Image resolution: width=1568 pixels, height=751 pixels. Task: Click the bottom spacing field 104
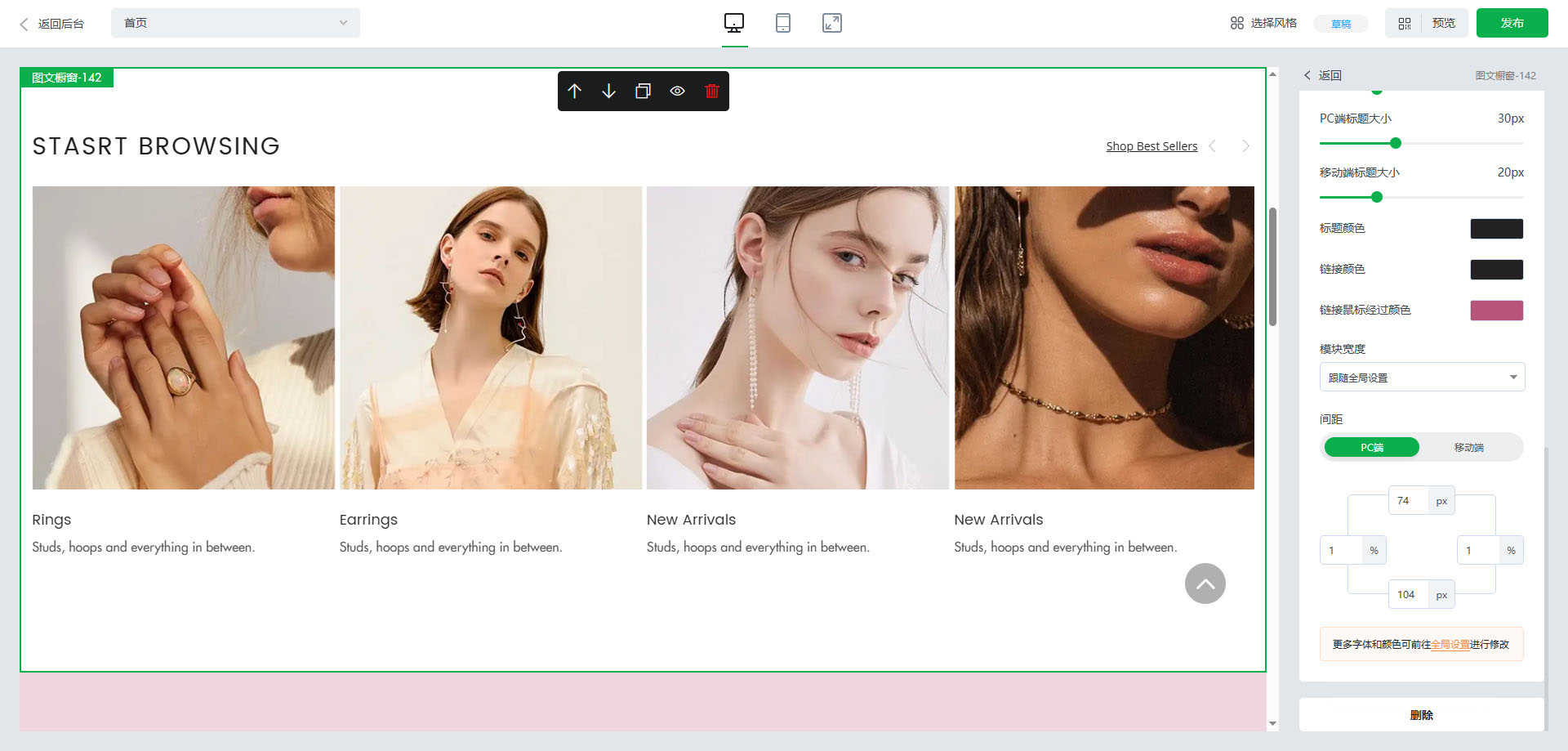tap(1409, 595)
